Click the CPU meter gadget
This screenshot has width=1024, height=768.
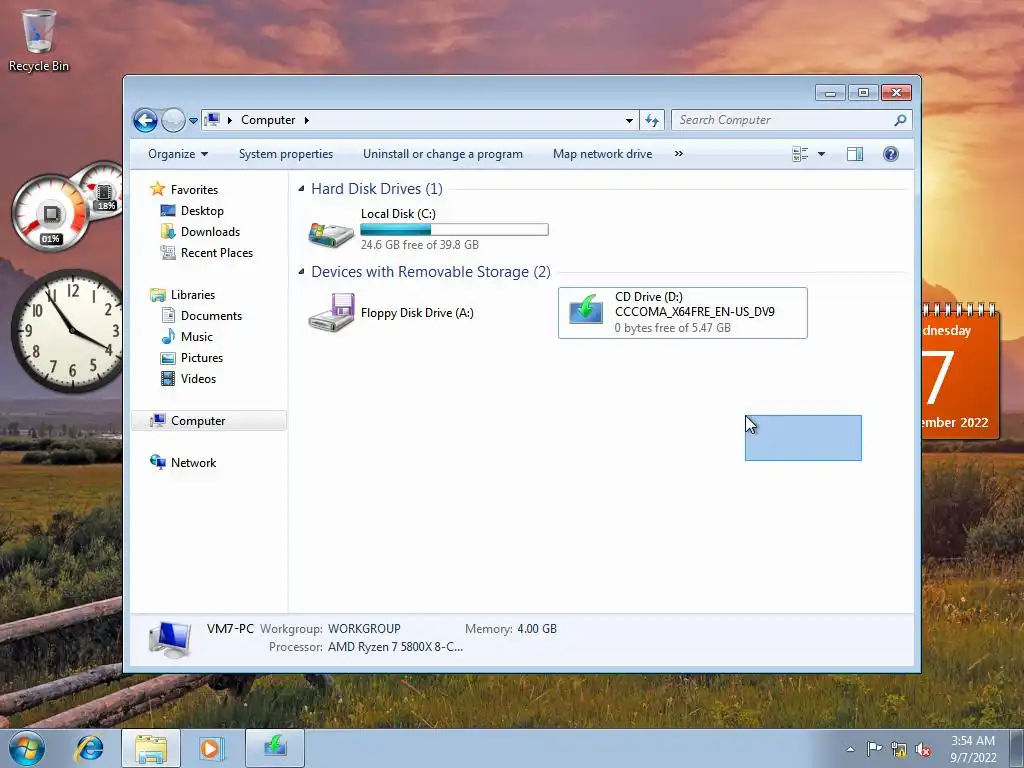[51, 213]
